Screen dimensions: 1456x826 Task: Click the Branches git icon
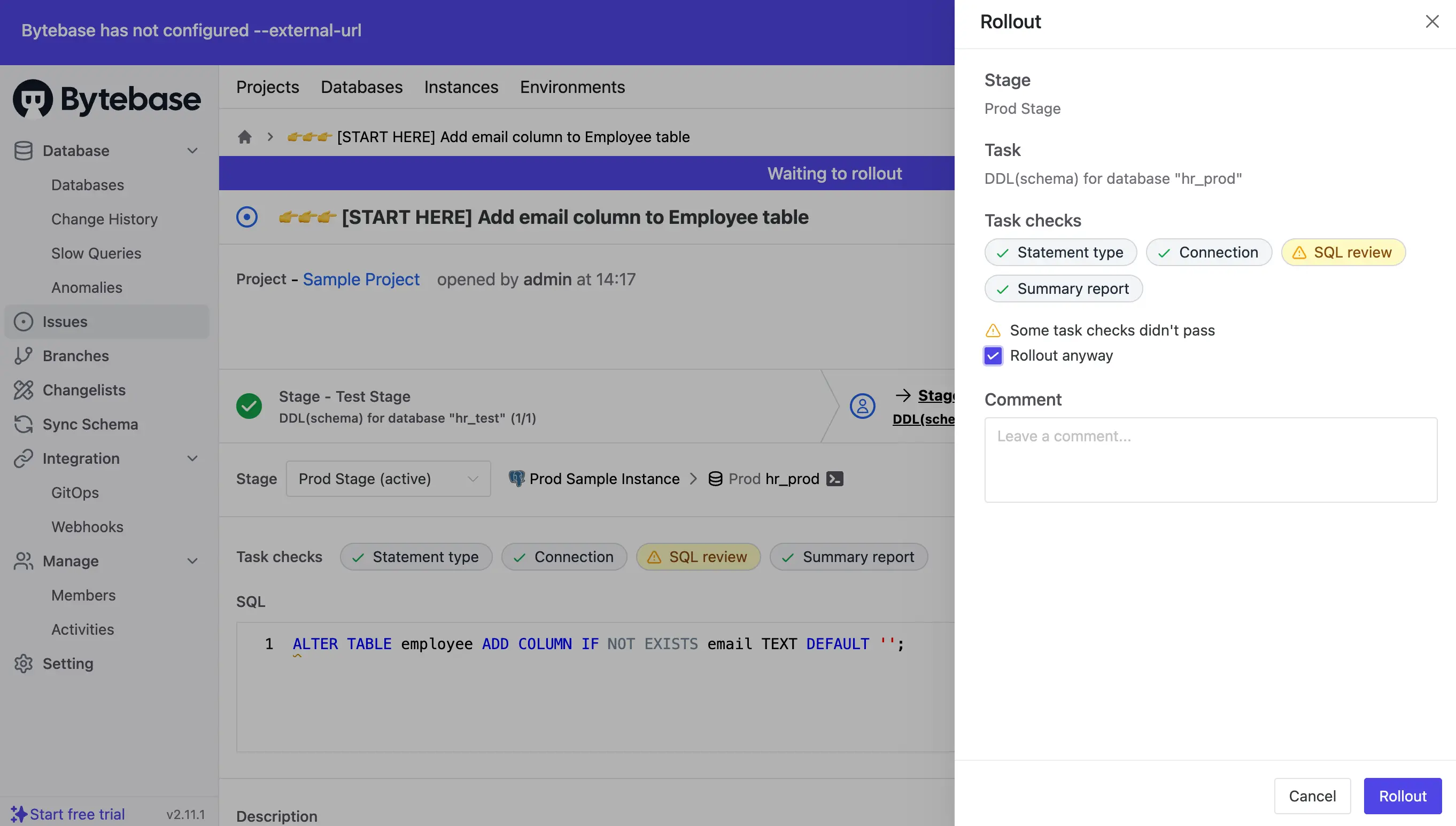[x=24, y=356]
